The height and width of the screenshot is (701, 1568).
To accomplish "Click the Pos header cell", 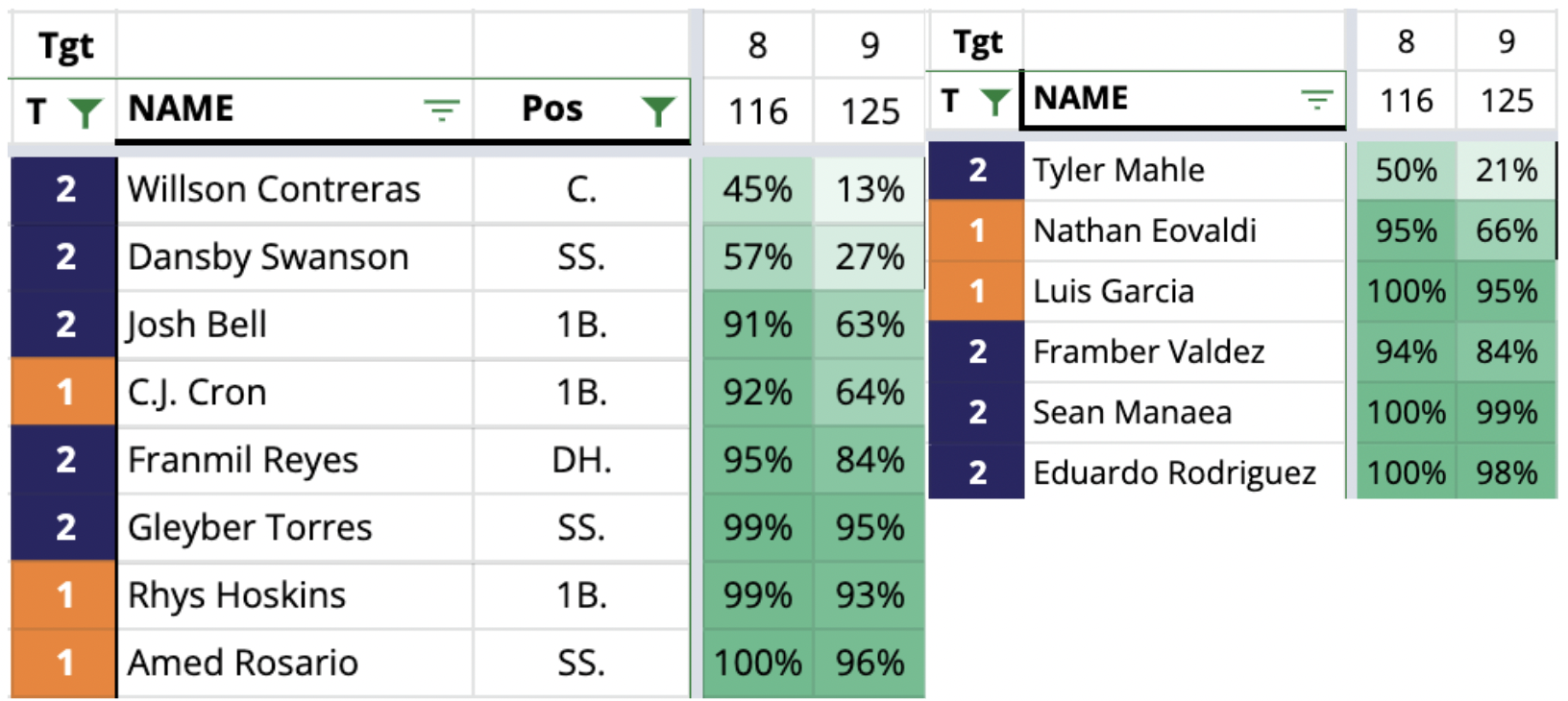I will coord(581,109).
